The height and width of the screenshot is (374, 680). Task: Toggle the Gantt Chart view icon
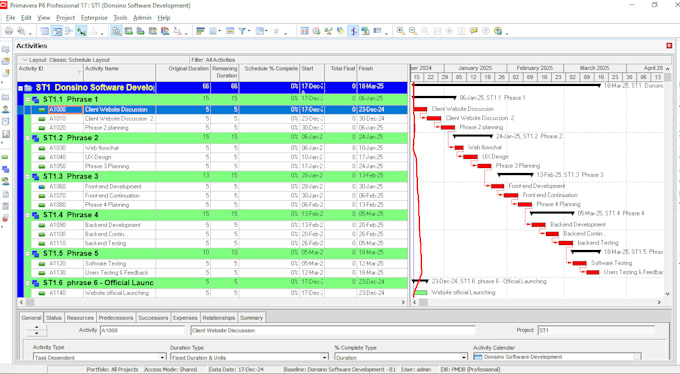(57, 31)
